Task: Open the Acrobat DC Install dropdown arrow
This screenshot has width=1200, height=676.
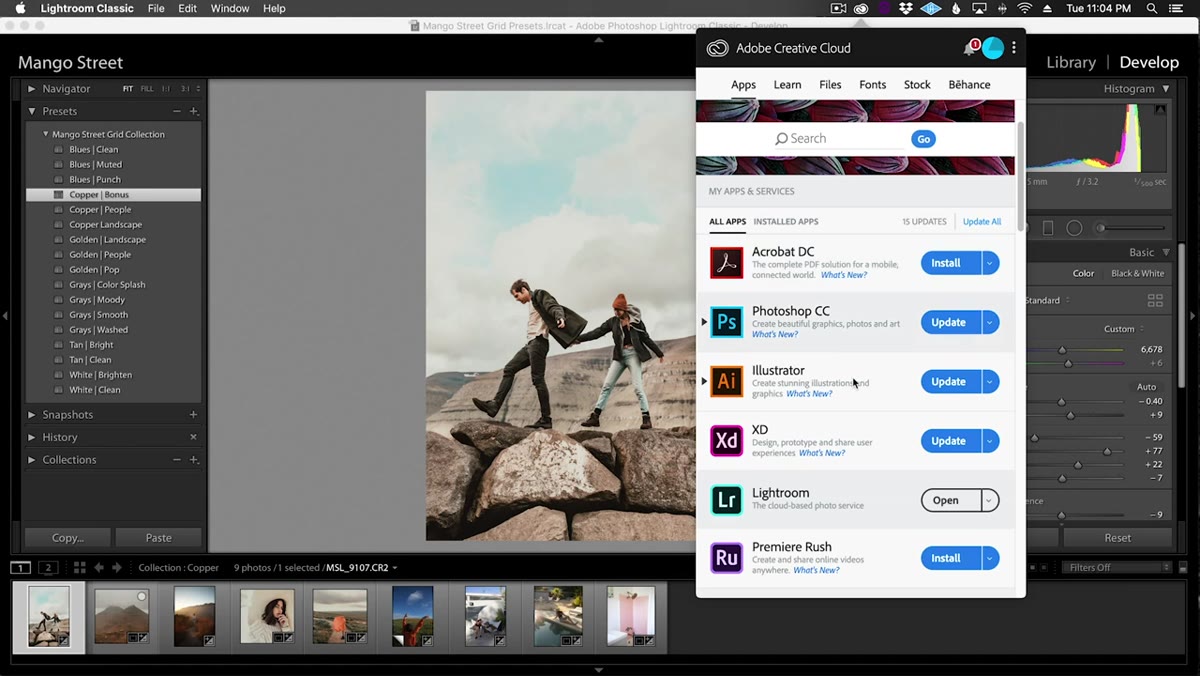Action: tap(990, 263)
